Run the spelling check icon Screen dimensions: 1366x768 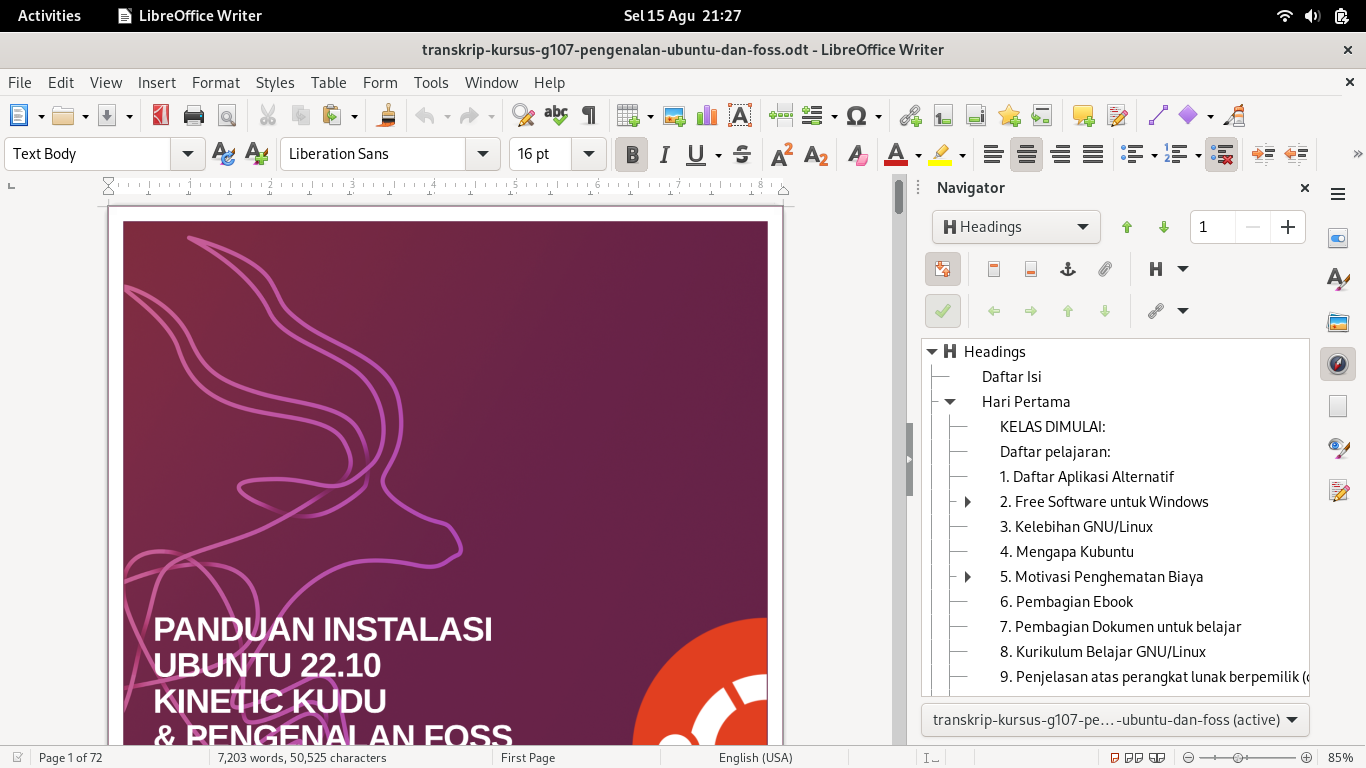[x=556, y=116]
